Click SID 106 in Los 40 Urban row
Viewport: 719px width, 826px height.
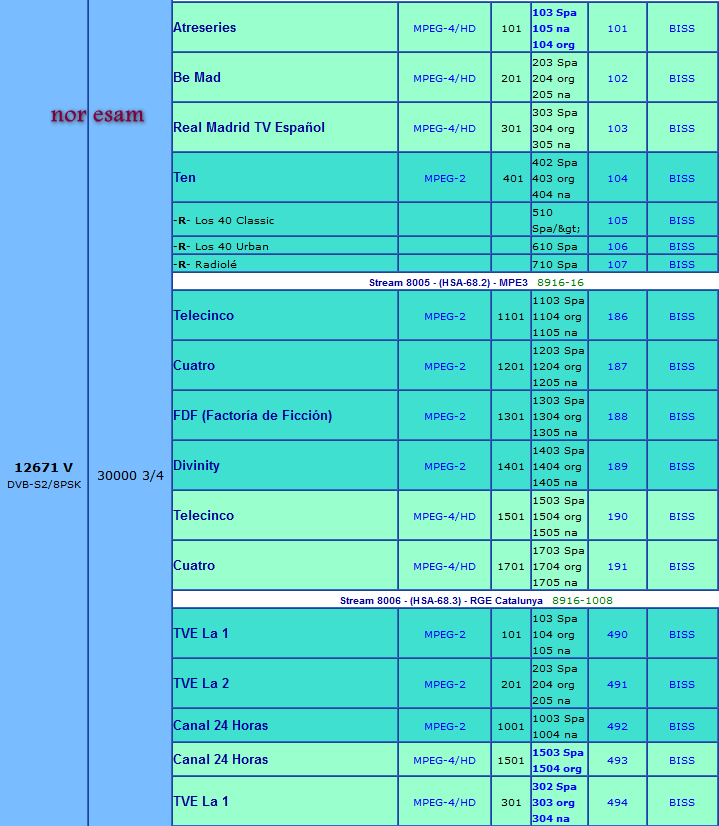coord(617,247)
